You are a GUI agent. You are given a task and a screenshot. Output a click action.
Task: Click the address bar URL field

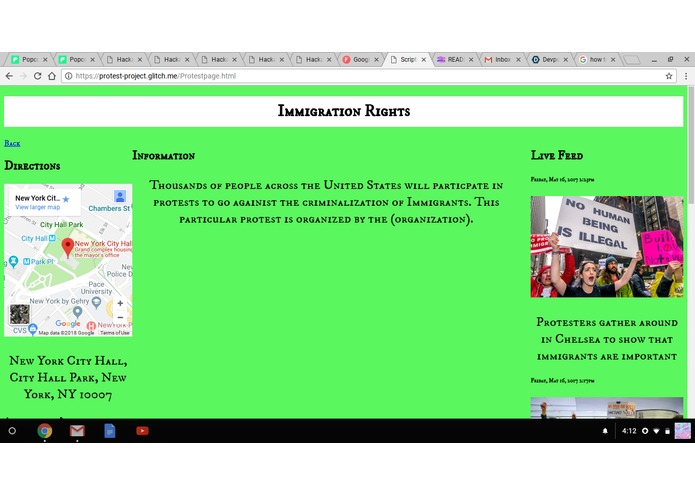(368, 76)
